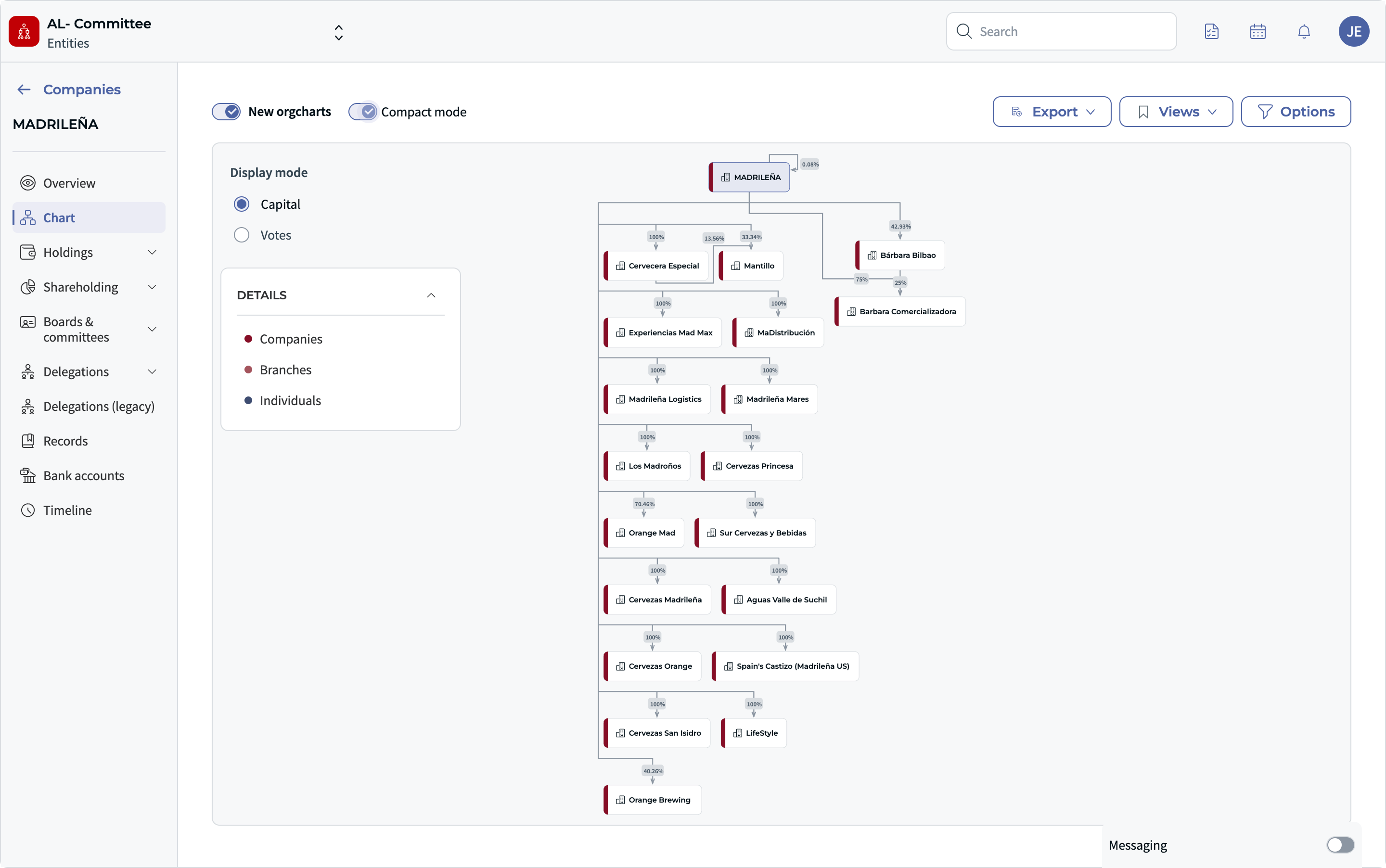Expand the Holdings section
Screen dimensions: 1386x868
coord(152,252)
